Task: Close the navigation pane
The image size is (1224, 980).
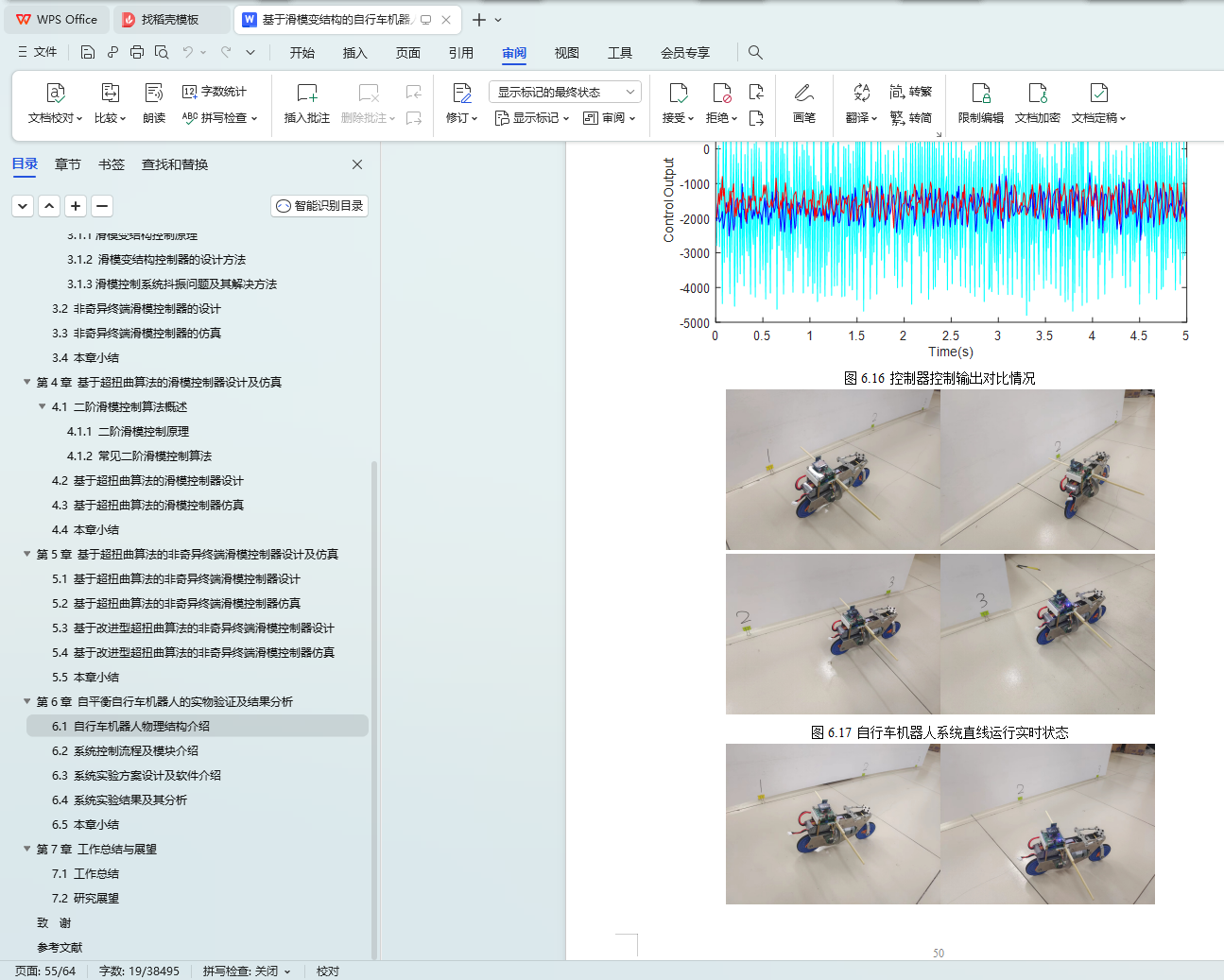Action: 357,164
